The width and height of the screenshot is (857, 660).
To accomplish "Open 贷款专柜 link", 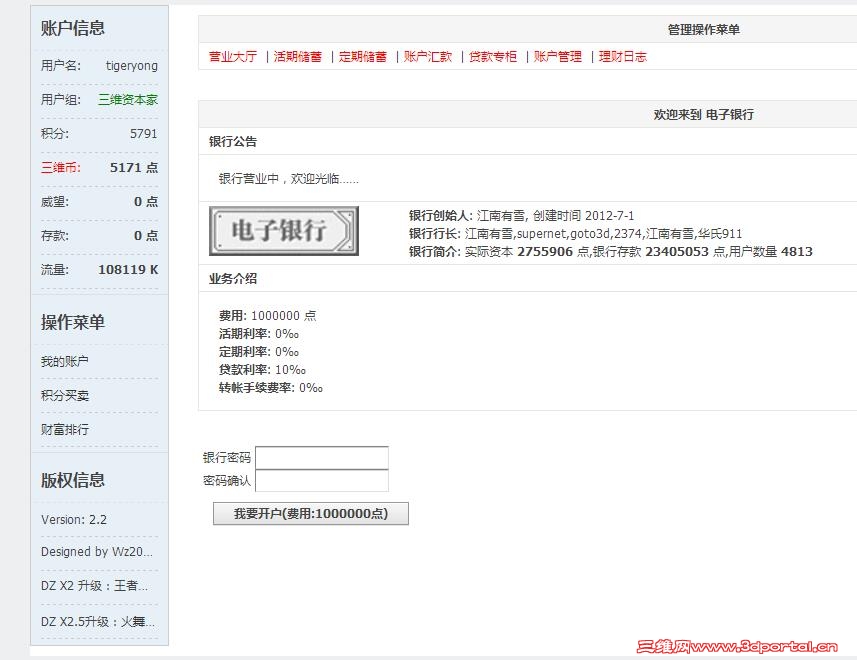I will (493, 56).
